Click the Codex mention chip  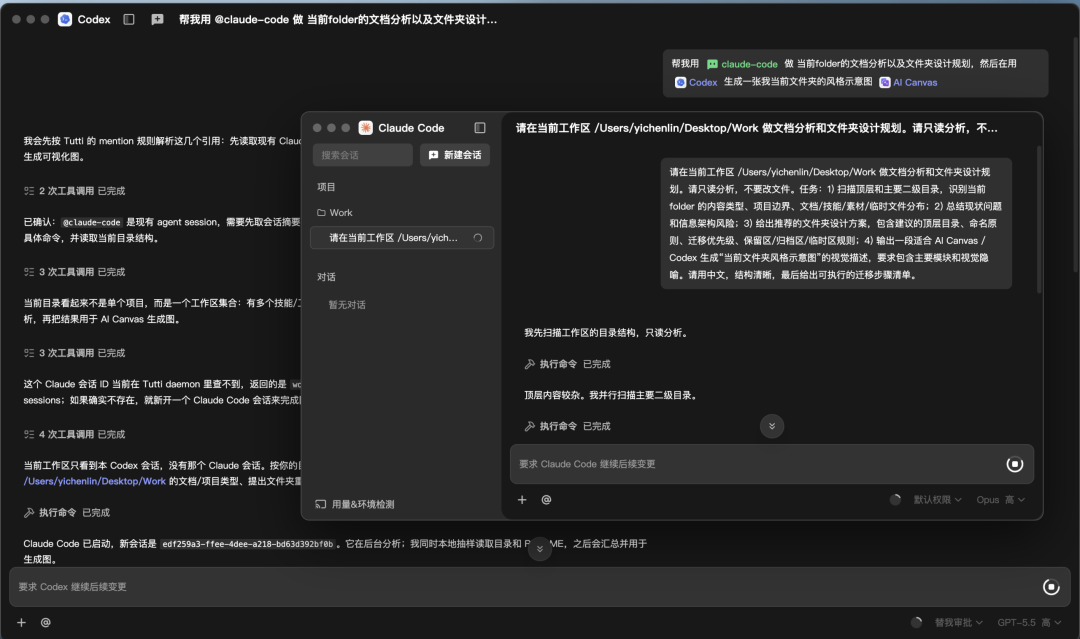(696, 82)
